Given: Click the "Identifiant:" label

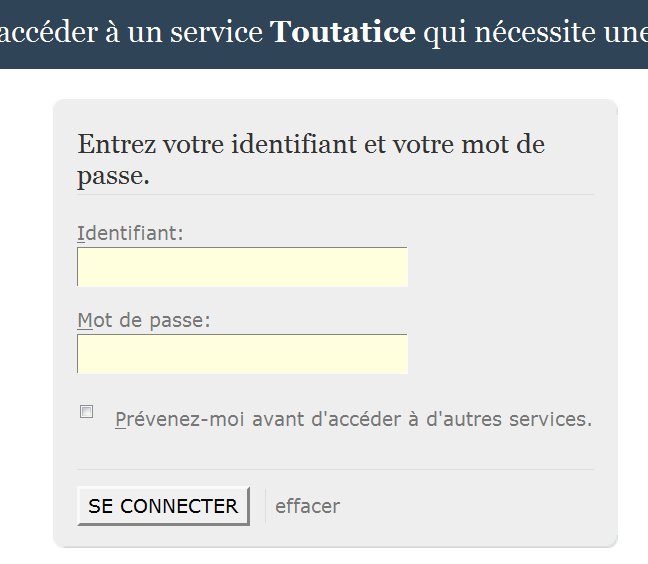Looking at the screenshot, I should pyautogui.click(x=131, y=233).
